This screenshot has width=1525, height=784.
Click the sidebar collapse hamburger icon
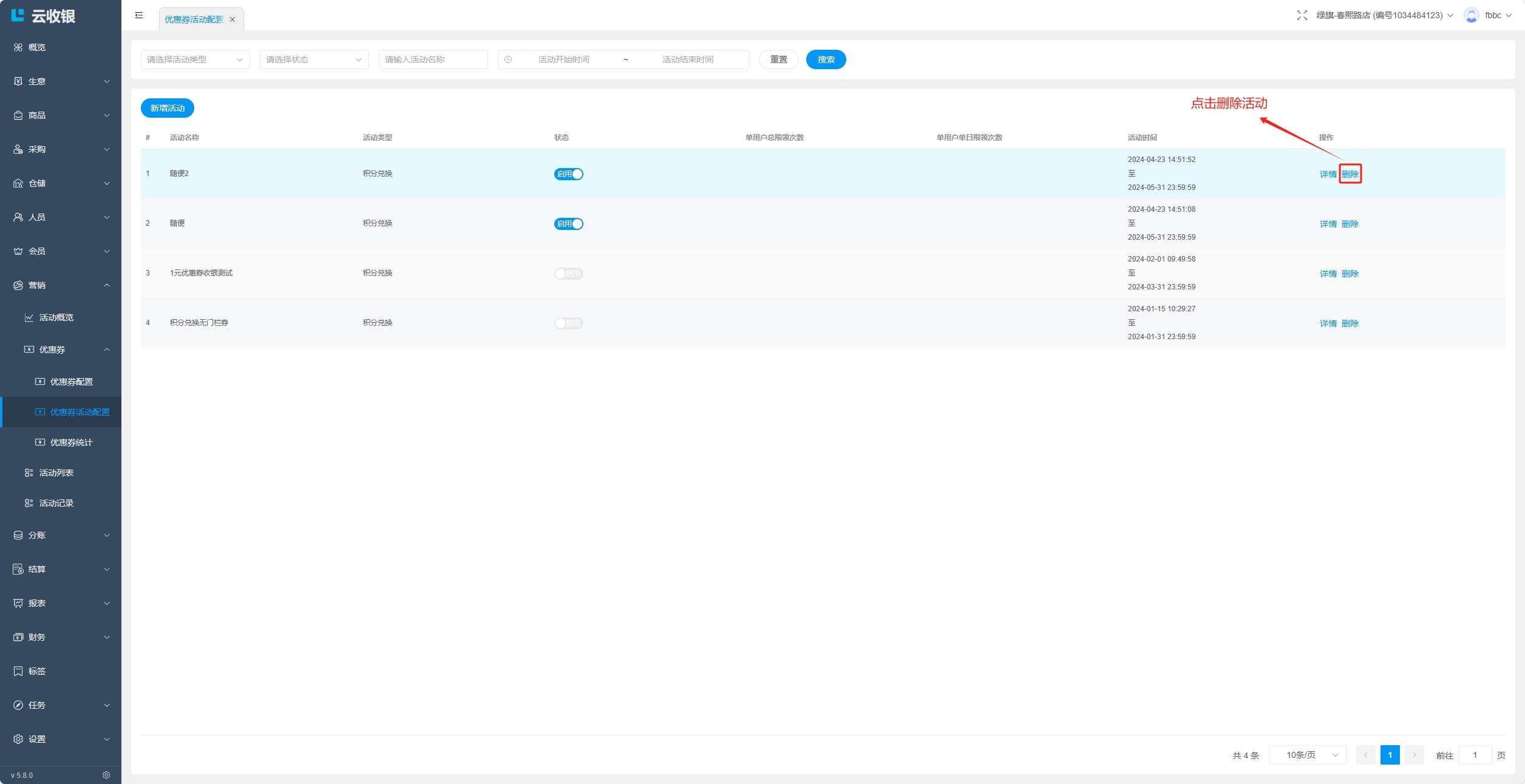(x=139, y=15)
